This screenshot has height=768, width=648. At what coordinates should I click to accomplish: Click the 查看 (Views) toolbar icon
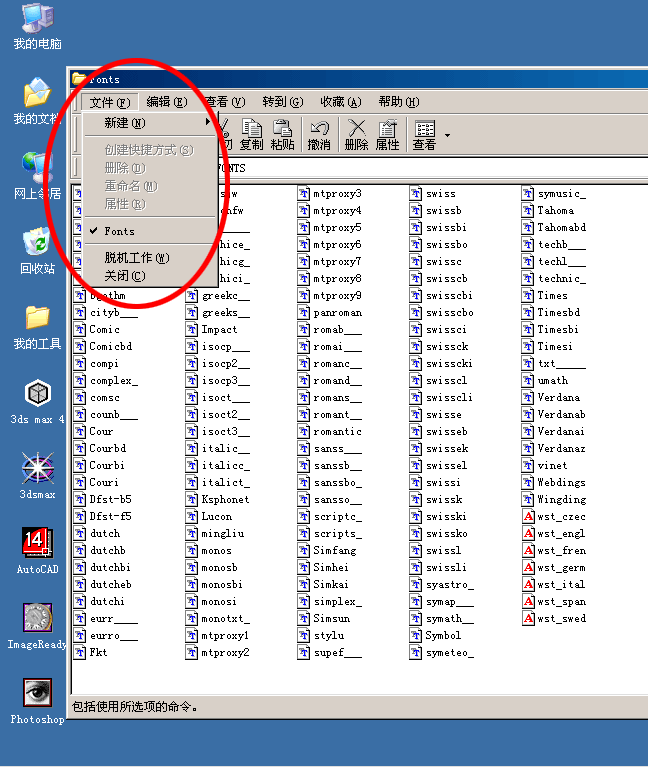[x=425, y=134]
